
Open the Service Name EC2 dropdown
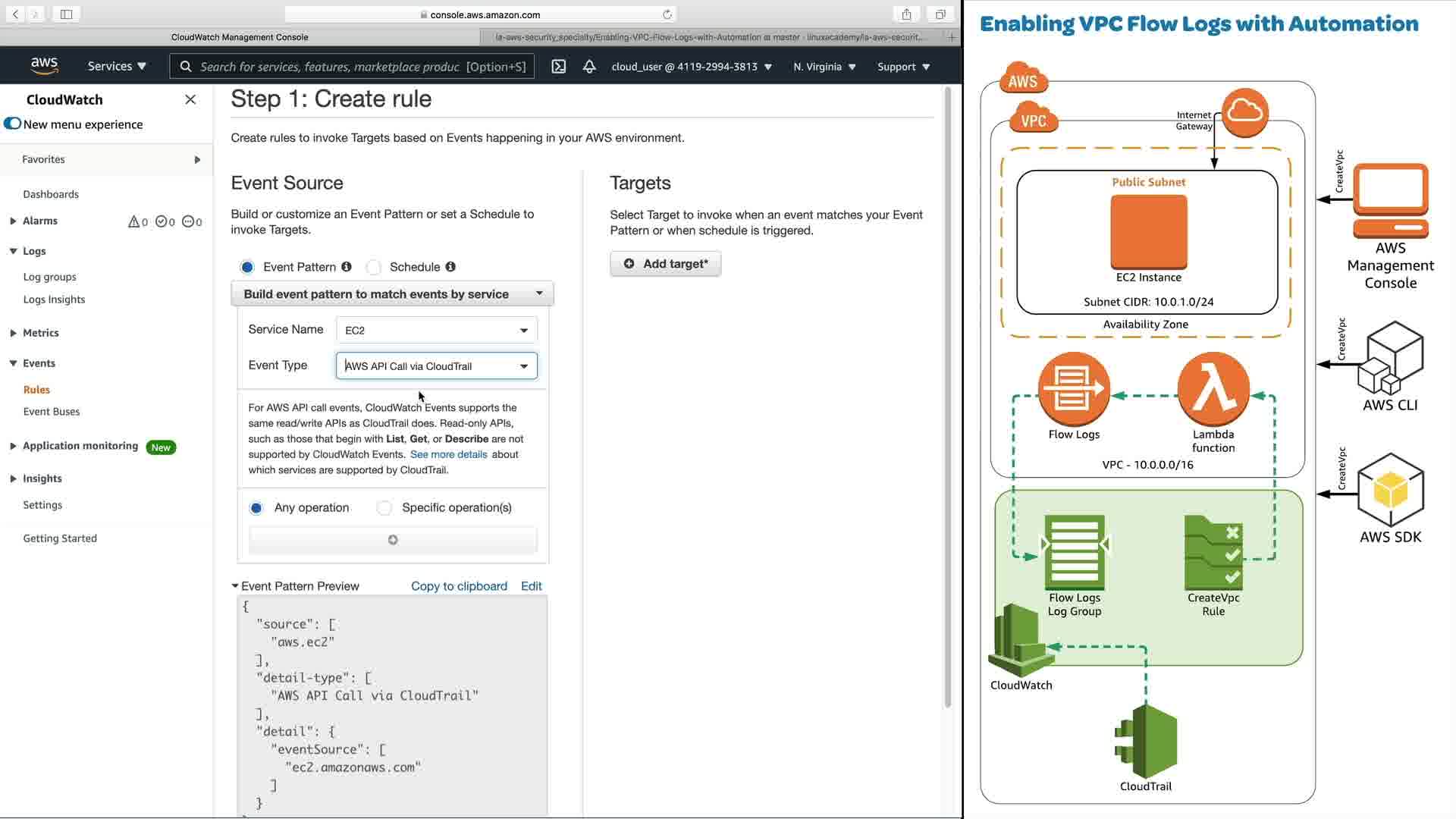[436, 331]
